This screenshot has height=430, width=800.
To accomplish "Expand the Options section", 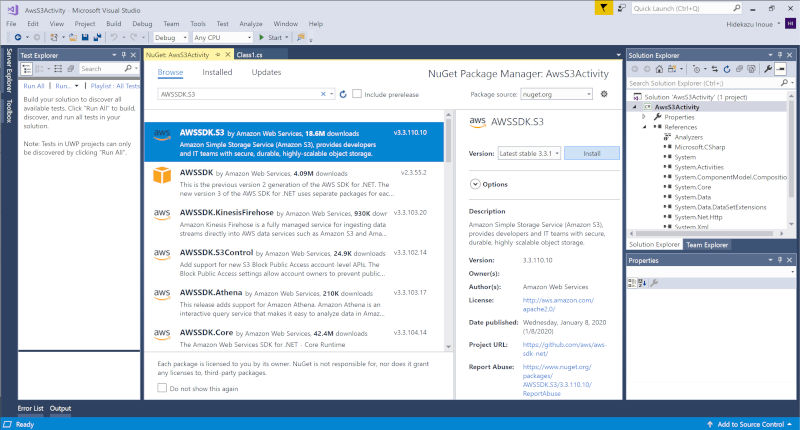I will pos(474,184).
